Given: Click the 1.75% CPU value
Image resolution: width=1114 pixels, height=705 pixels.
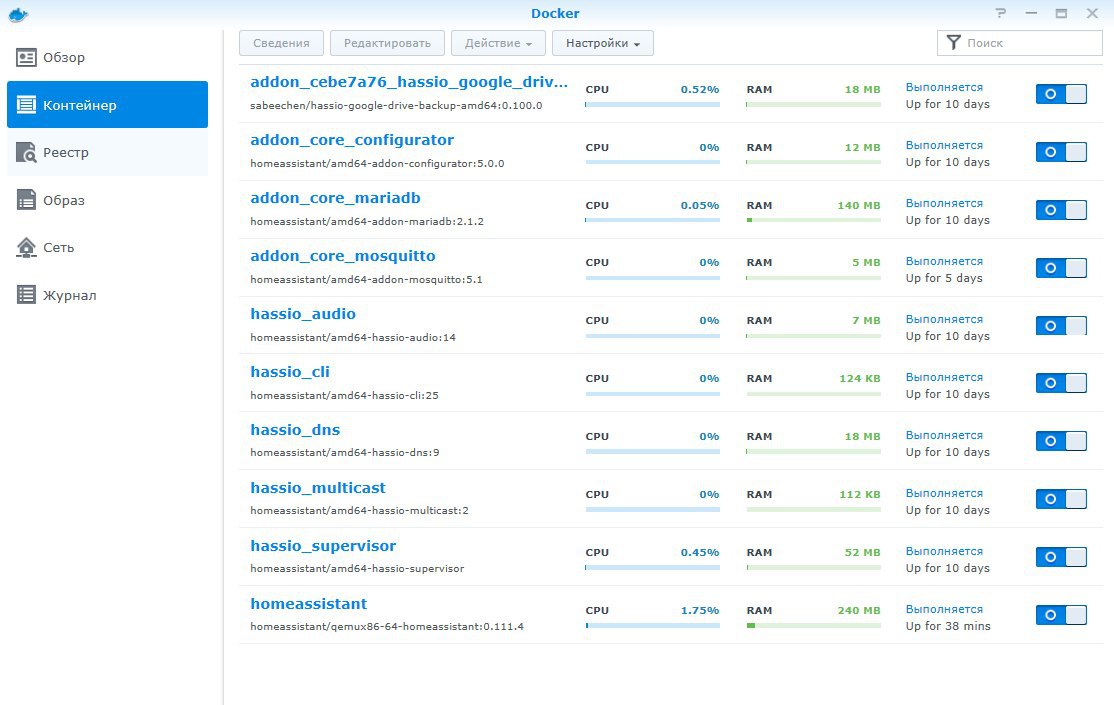Looking at the screenshot, I should [x=700, y=610].
